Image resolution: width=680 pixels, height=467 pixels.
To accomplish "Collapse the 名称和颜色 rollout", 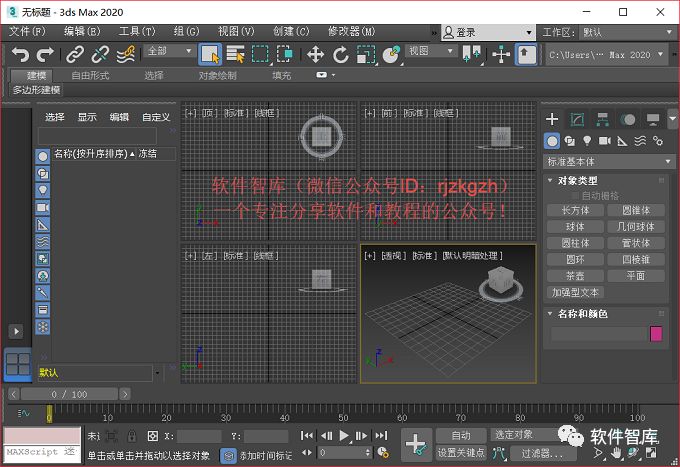I will 550,313.
